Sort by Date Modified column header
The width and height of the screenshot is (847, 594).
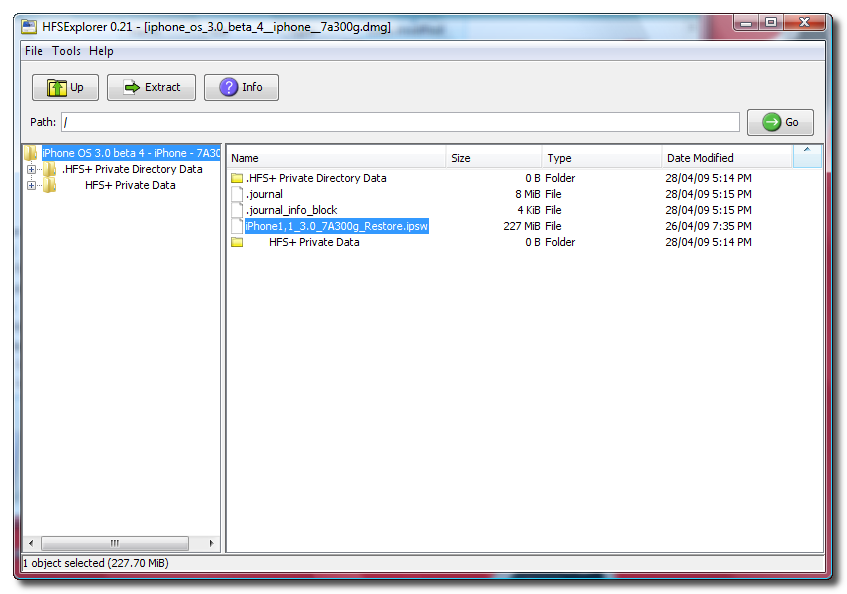tap(727, 158)
